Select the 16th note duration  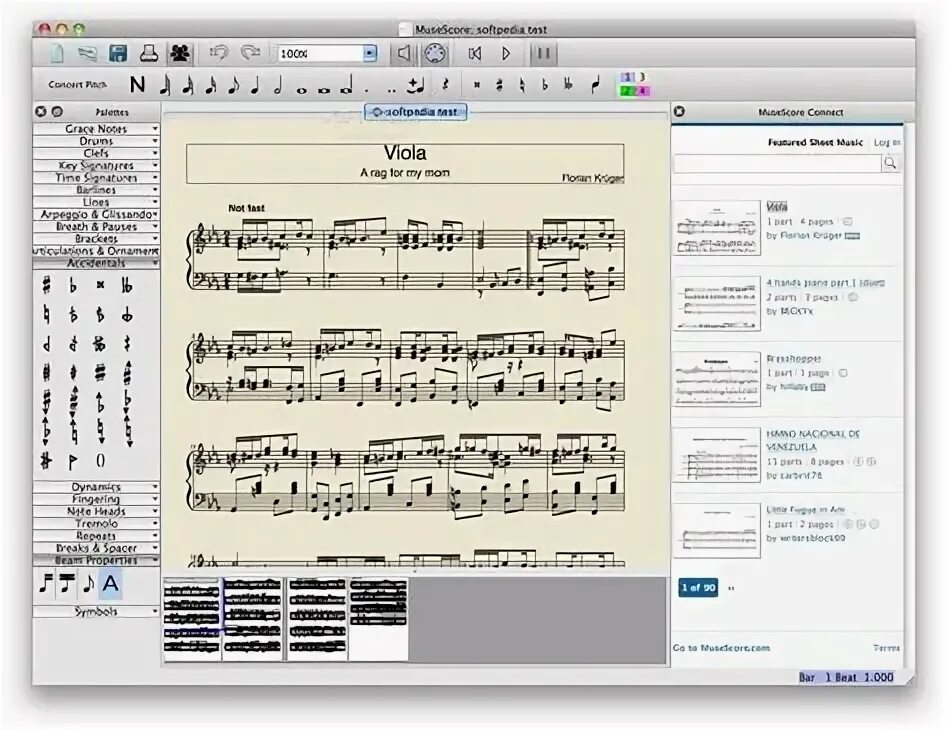point(210,86)
